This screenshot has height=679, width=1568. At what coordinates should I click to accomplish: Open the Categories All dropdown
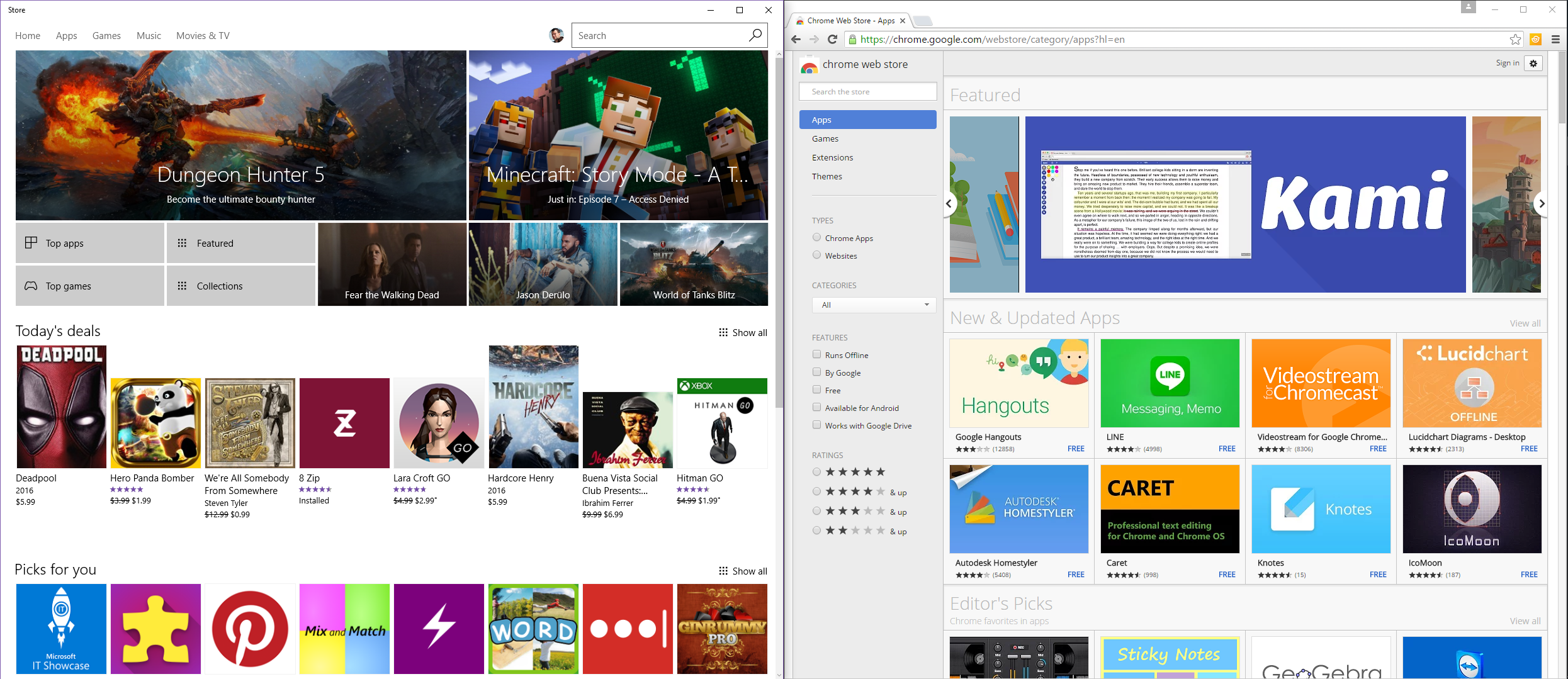(874, 305)
